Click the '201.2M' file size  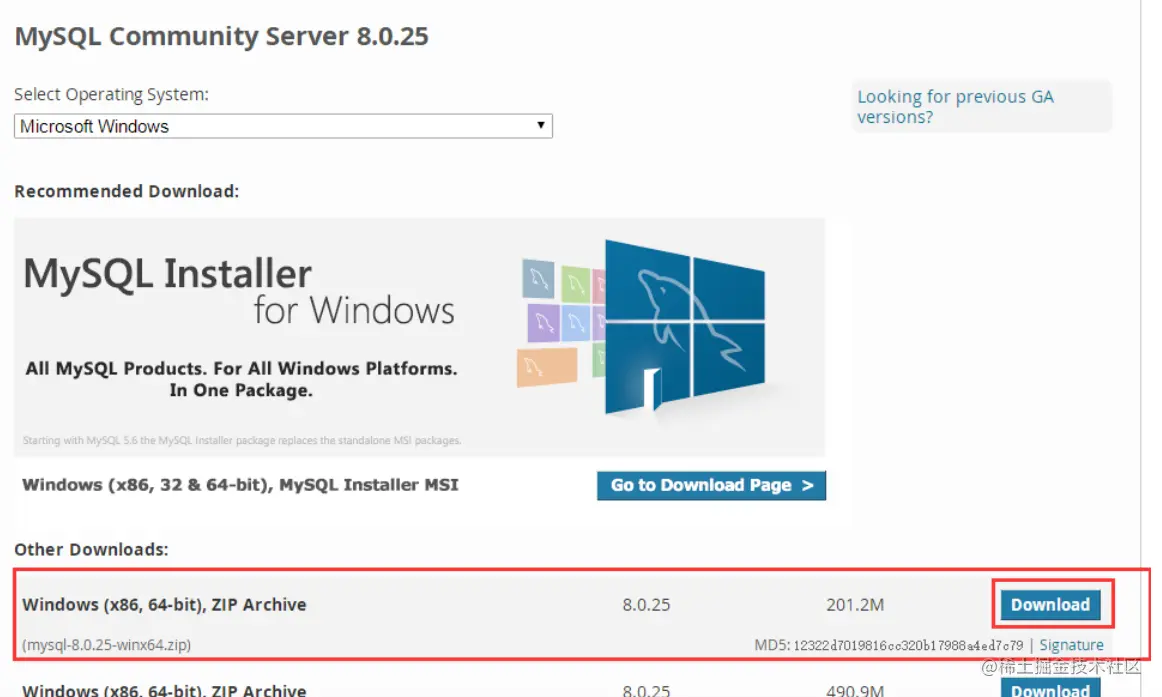pos(855,604)
